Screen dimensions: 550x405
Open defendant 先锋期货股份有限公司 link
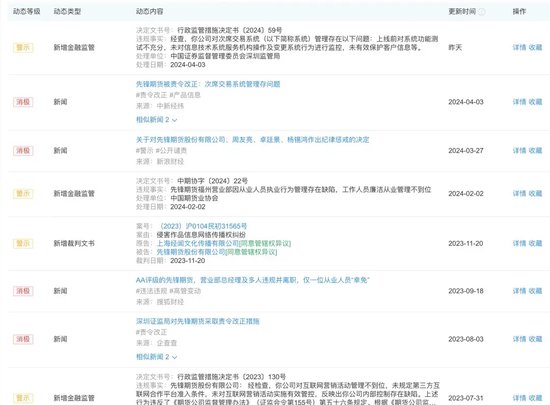click(190, 252)
